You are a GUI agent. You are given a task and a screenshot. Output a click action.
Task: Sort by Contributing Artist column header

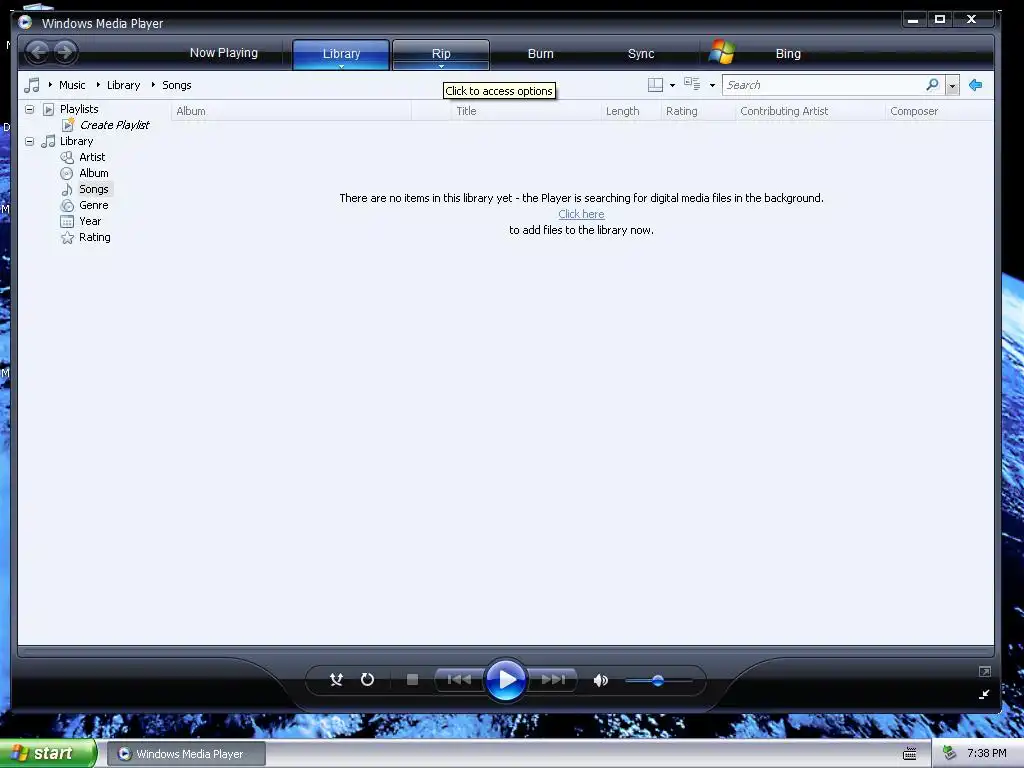tap(810, 111)
